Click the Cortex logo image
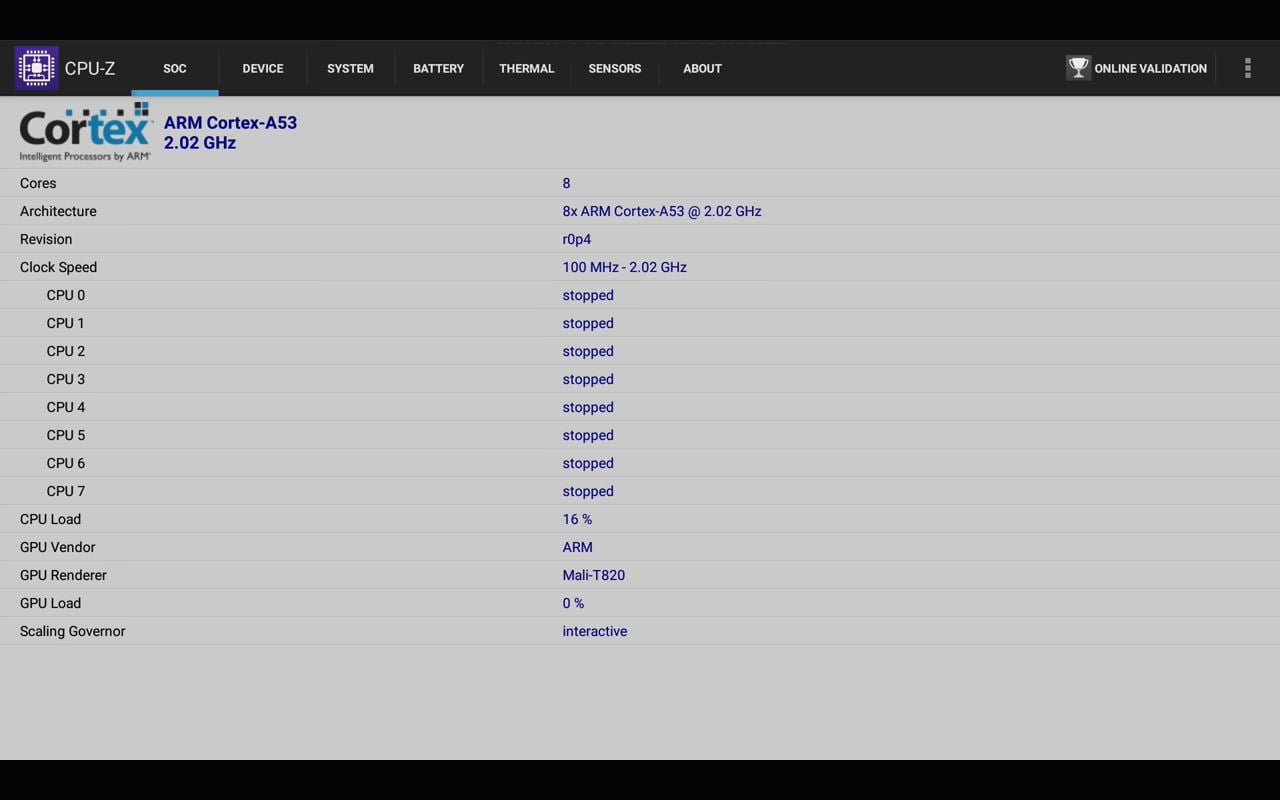Image resolution: width=1280 pixels, height=800 pixels. coord(85,131)
